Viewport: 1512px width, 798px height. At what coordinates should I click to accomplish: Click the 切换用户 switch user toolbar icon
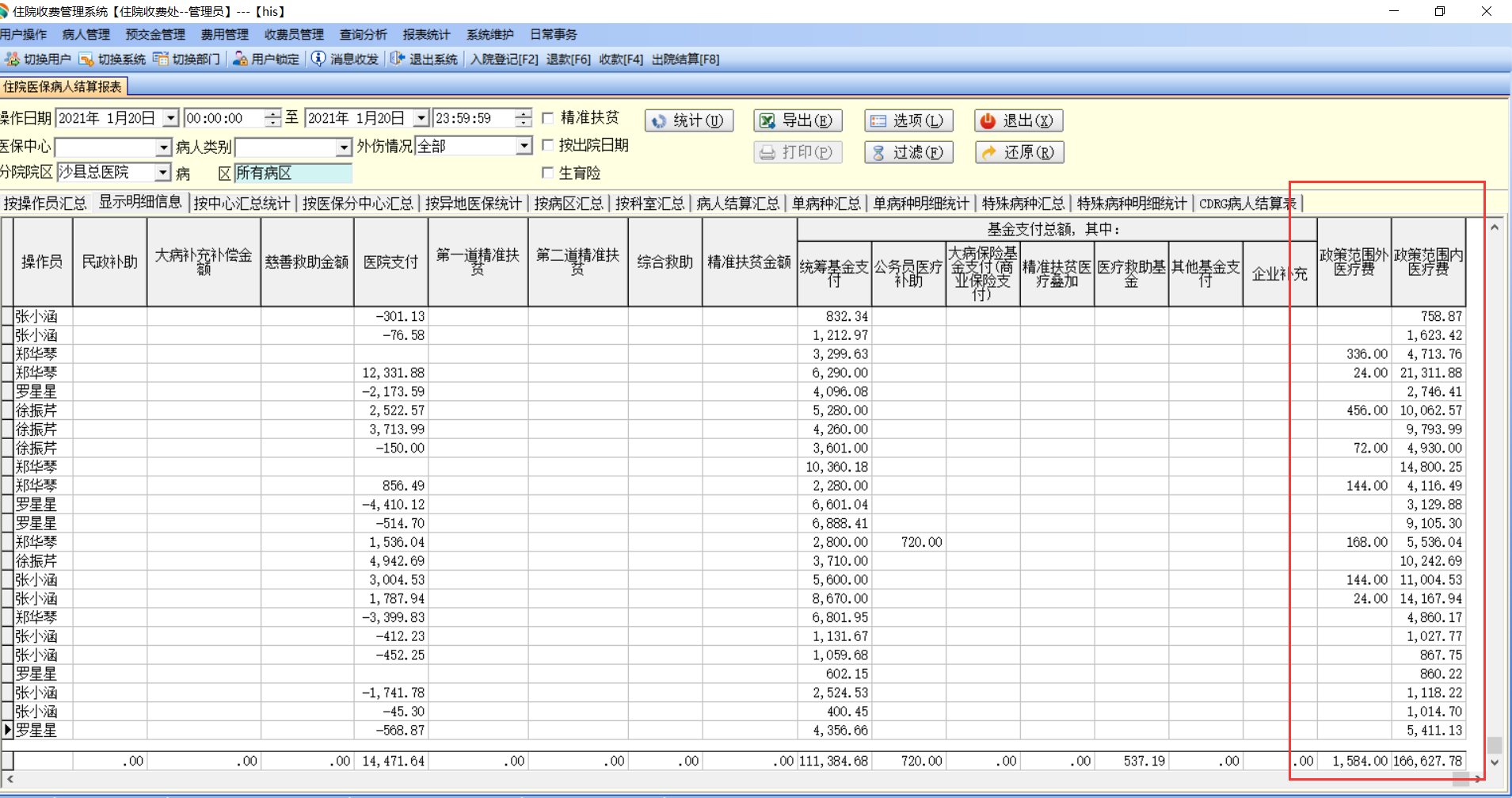[x=12, y=59]
